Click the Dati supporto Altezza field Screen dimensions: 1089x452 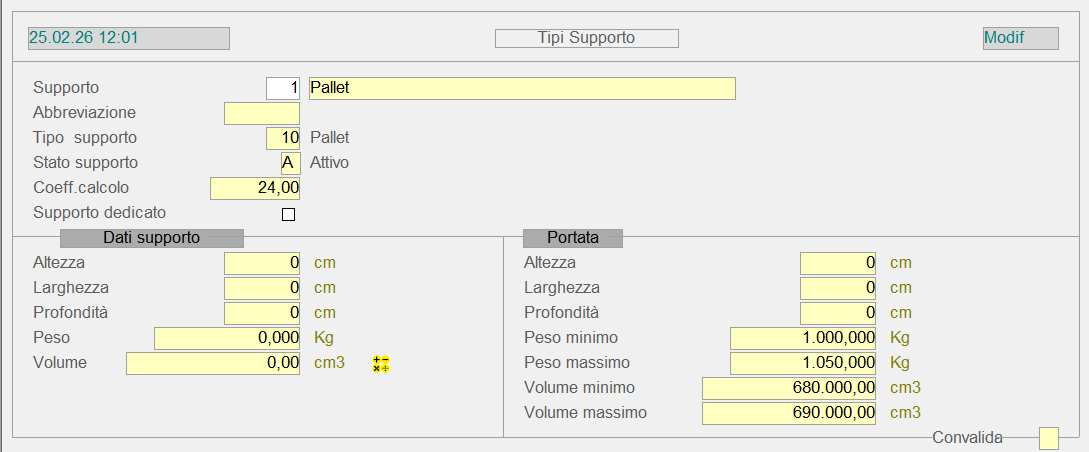coord(262,263)
